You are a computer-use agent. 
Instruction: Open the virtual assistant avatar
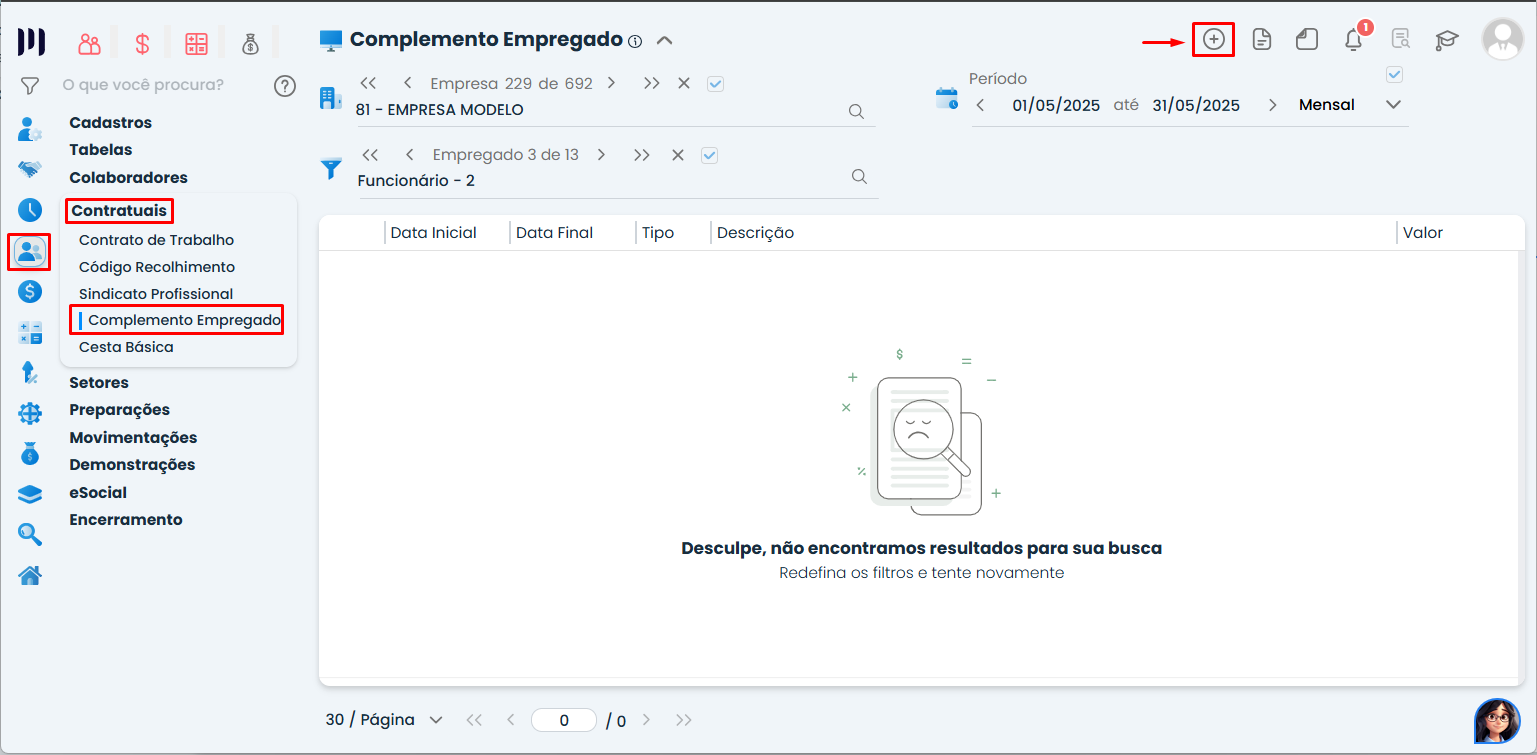point(1496,720)
